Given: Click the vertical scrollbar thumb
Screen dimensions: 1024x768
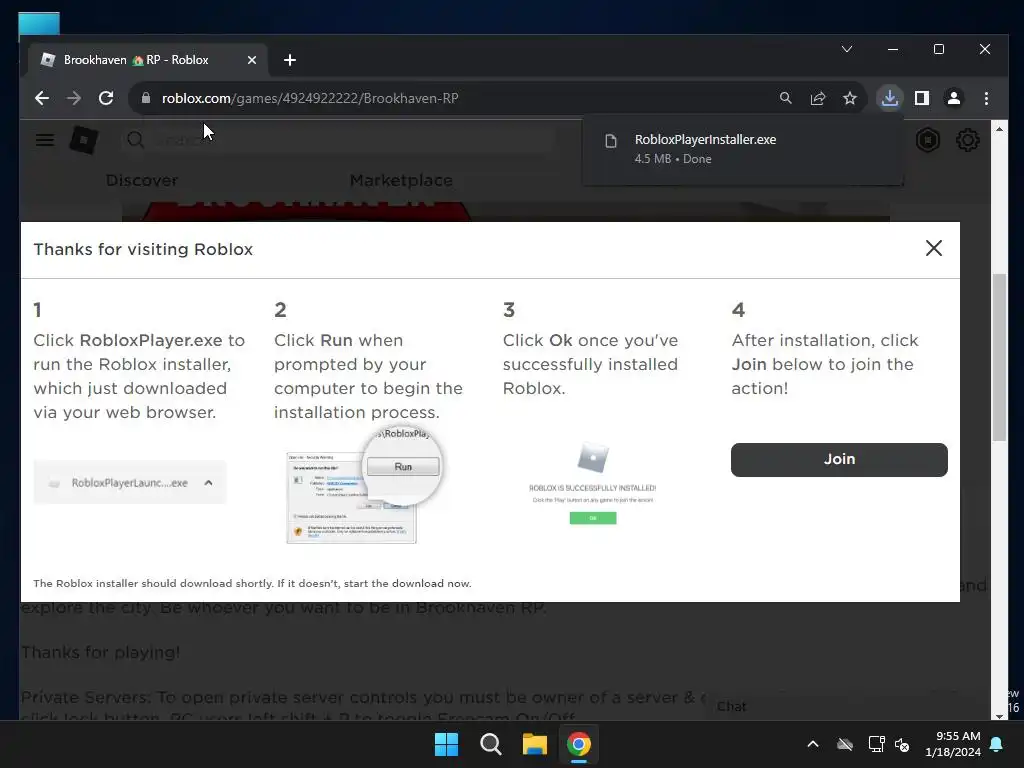Looking at the screenshot, I should [x=999, y=357].
